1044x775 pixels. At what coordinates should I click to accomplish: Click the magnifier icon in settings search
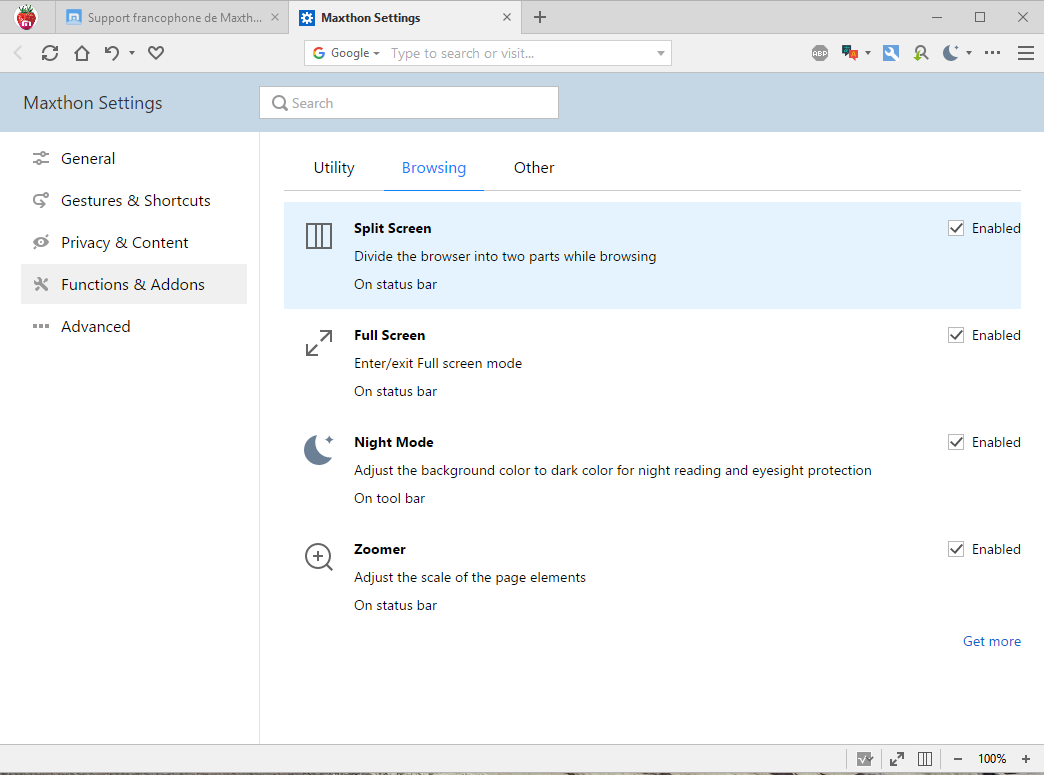click(x=280, y=103)
